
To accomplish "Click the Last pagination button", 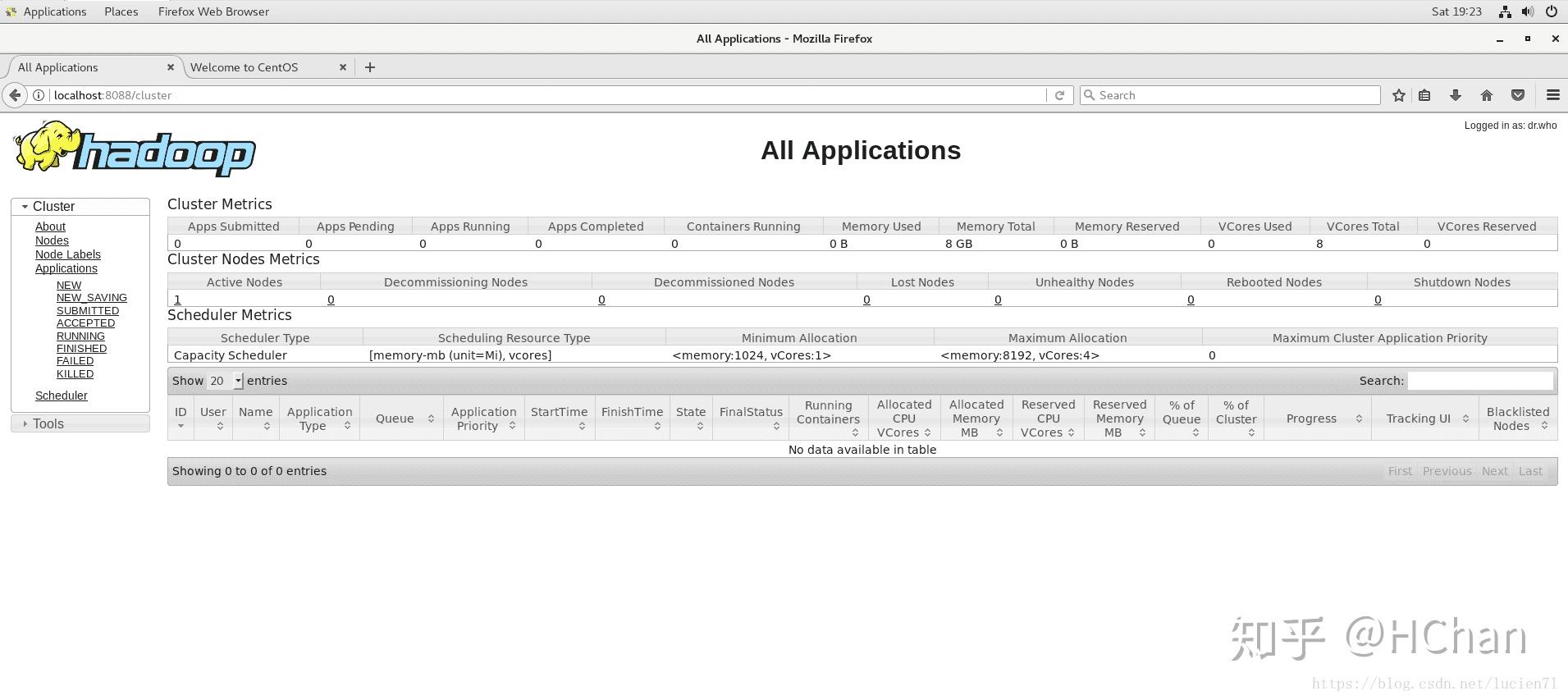I will point(1530,471).
